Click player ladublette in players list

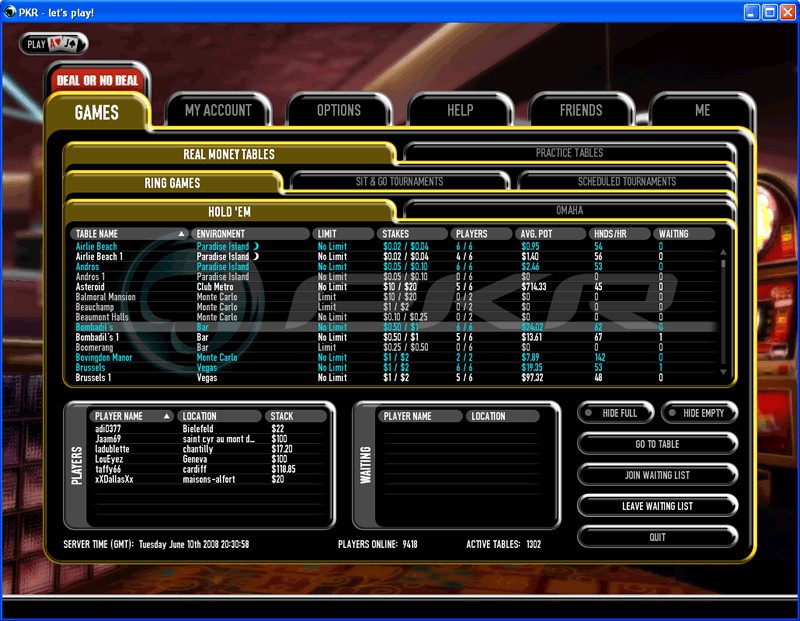[112, 449]
